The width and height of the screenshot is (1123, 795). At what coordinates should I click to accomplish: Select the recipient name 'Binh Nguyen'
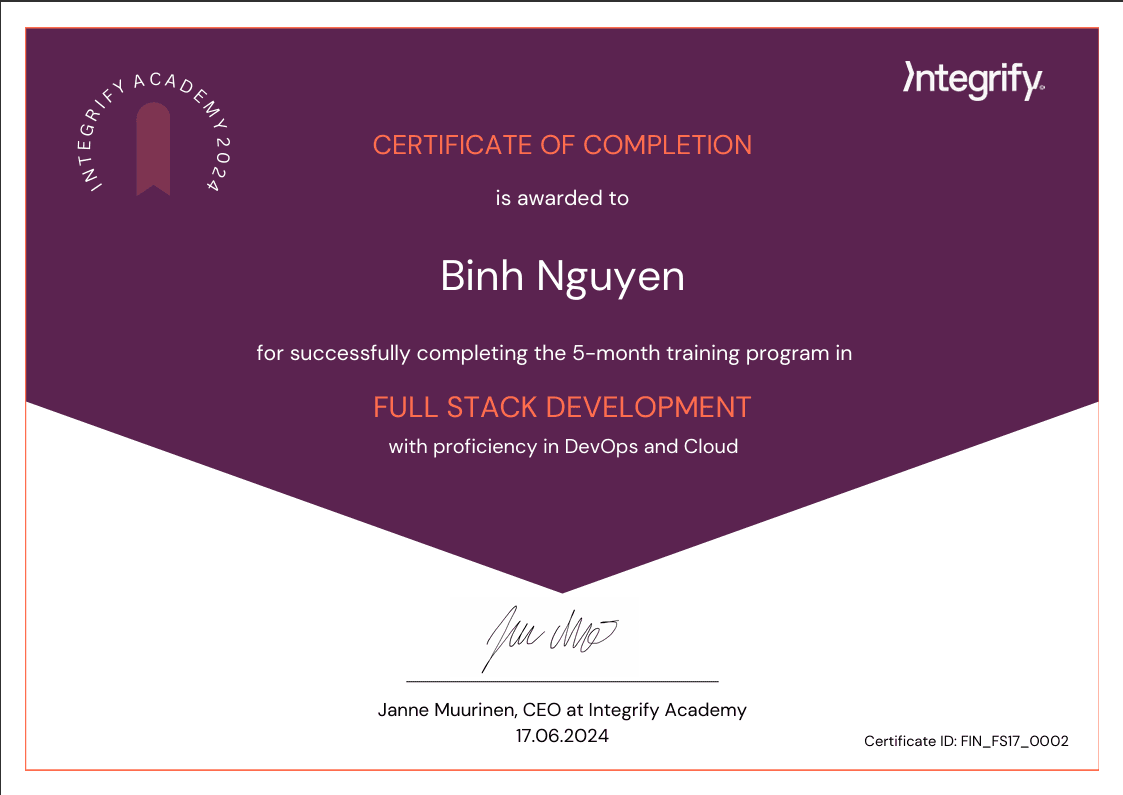coord(562,277)
